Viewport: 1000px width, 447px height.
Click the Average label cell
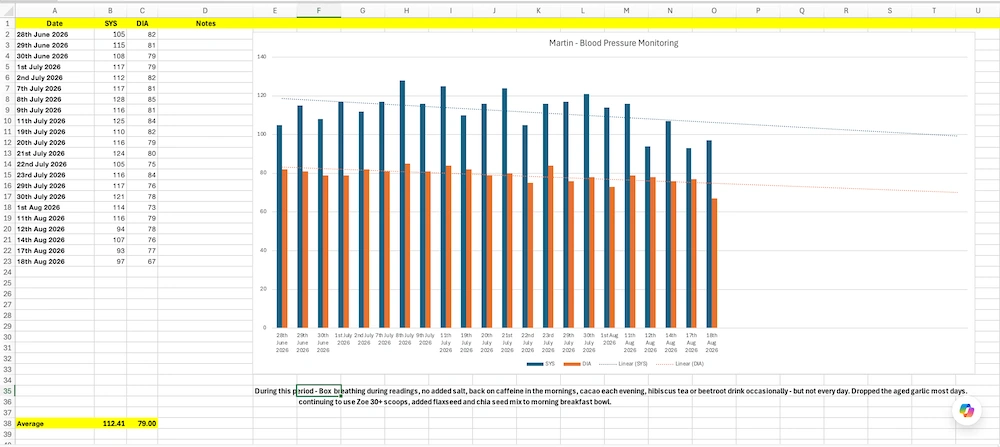tap(54, 423)
